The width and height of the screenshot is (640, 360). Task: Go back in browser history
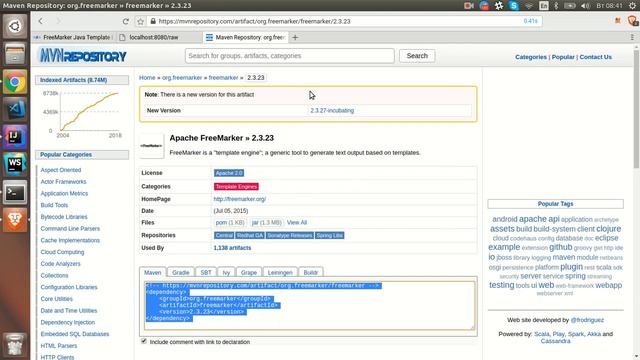point(40,21)
